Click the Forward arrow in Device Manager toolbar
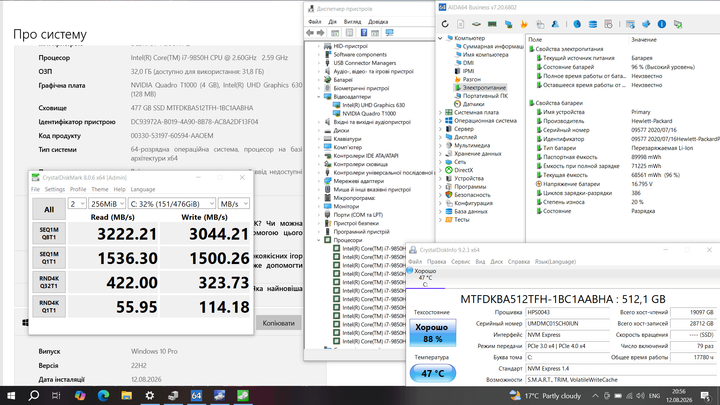This screenshot has width=720, height=405. point(321,33)
